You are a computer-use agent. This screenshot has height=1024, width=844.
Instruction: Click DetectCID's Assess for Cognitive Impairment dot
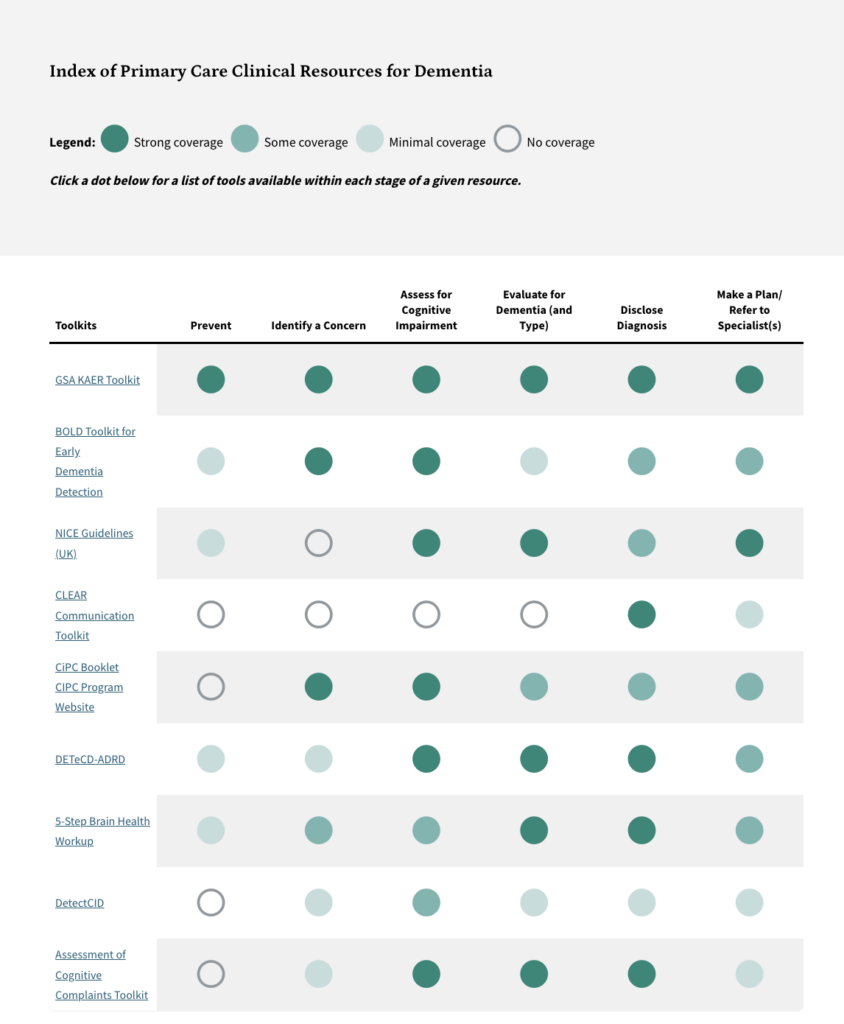[426, 903]
